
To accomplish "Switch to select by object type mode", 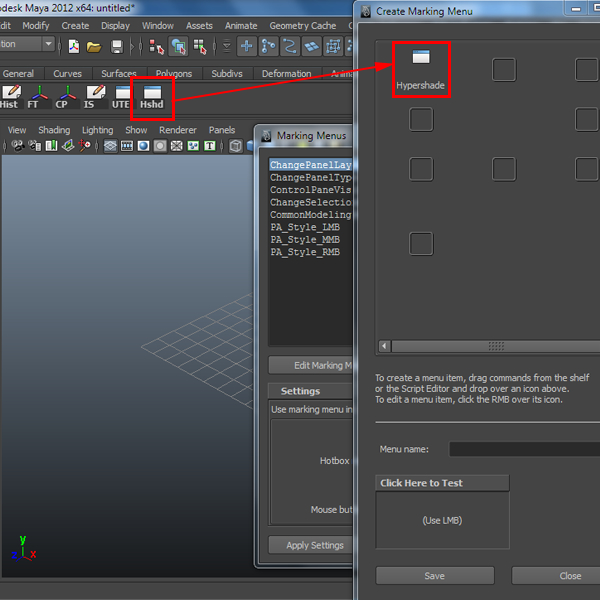I will 178,46.
